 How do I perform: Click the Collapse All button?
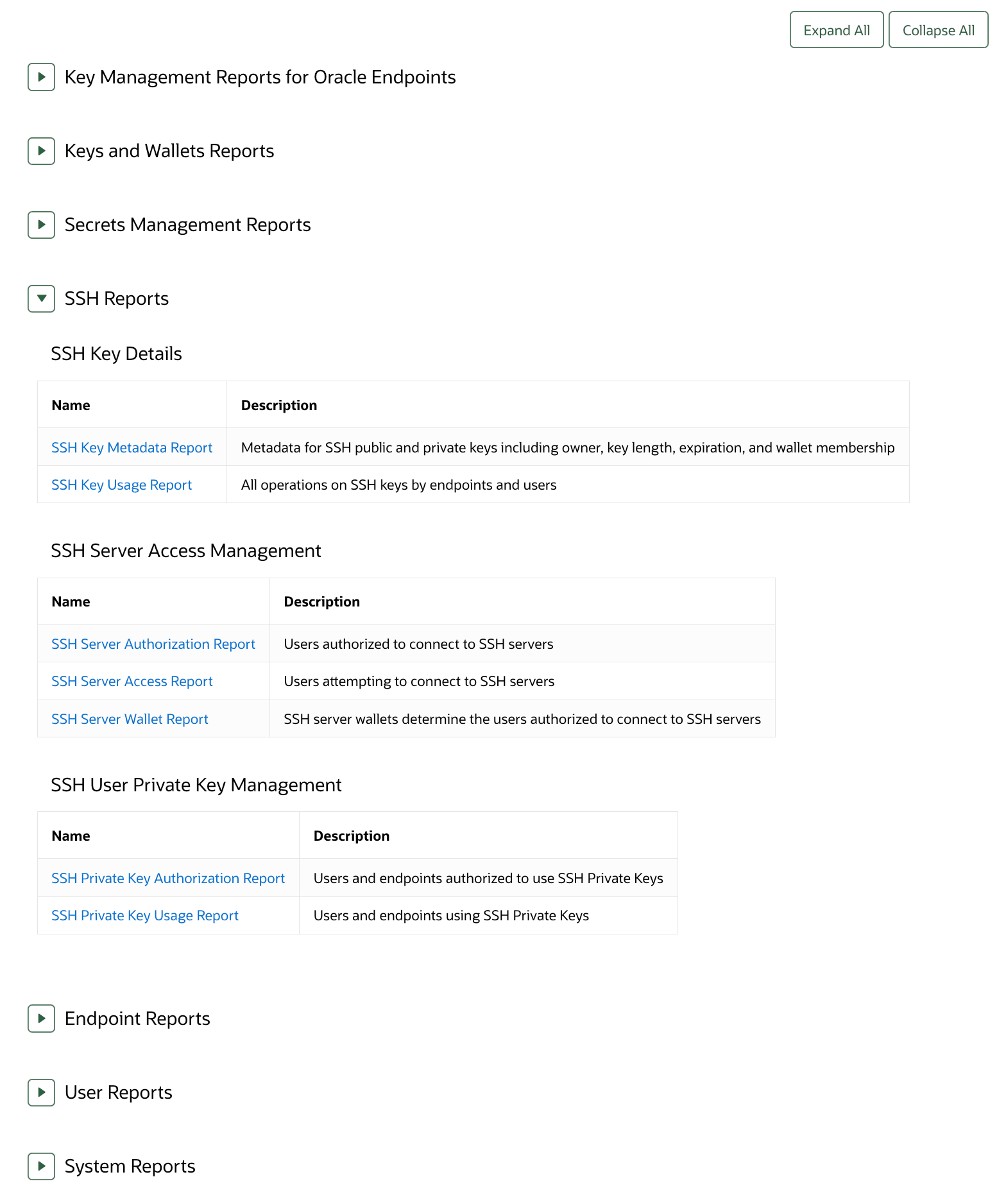click(938, 30)
